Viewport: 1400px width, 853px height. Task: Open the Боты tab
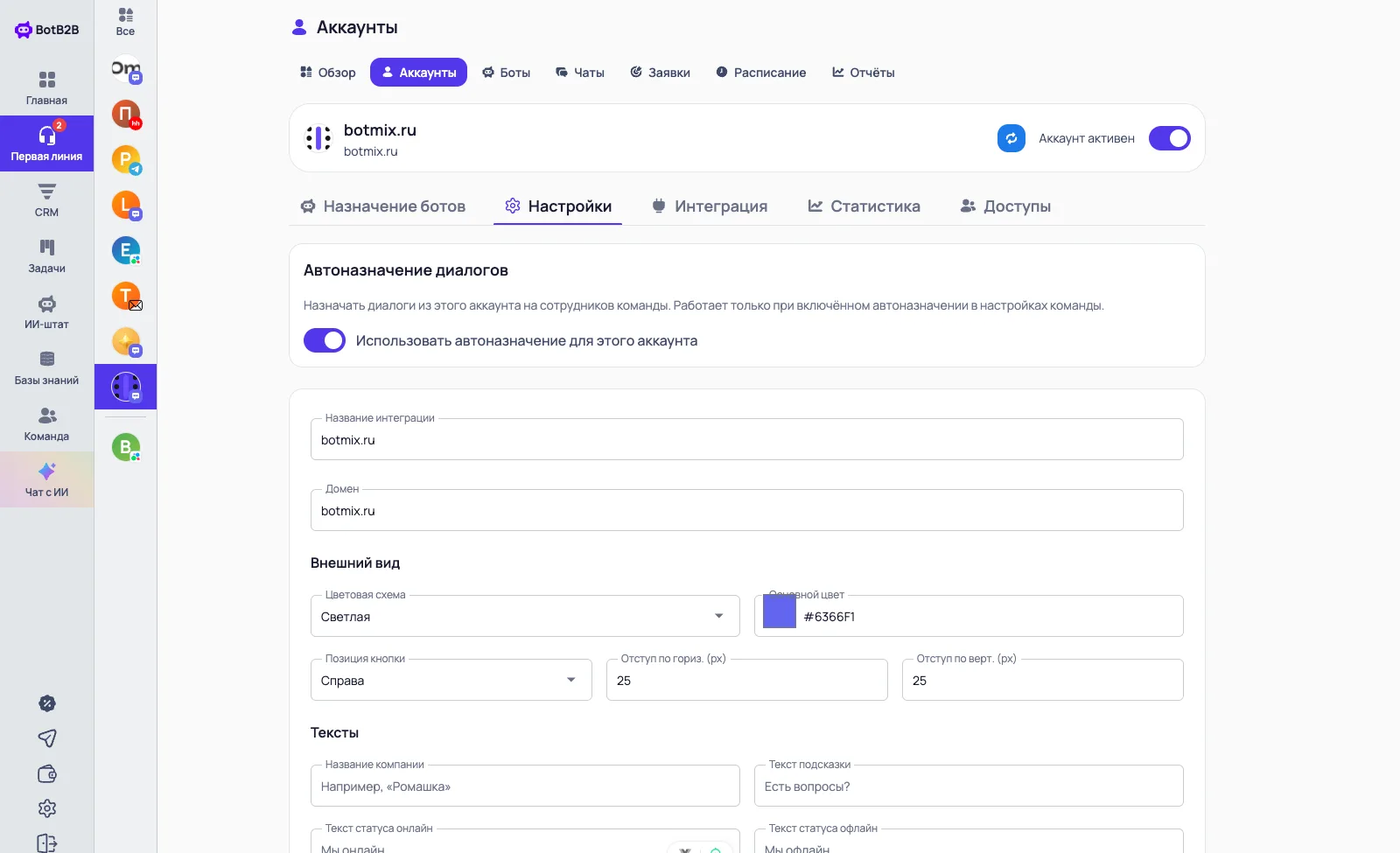507,73
